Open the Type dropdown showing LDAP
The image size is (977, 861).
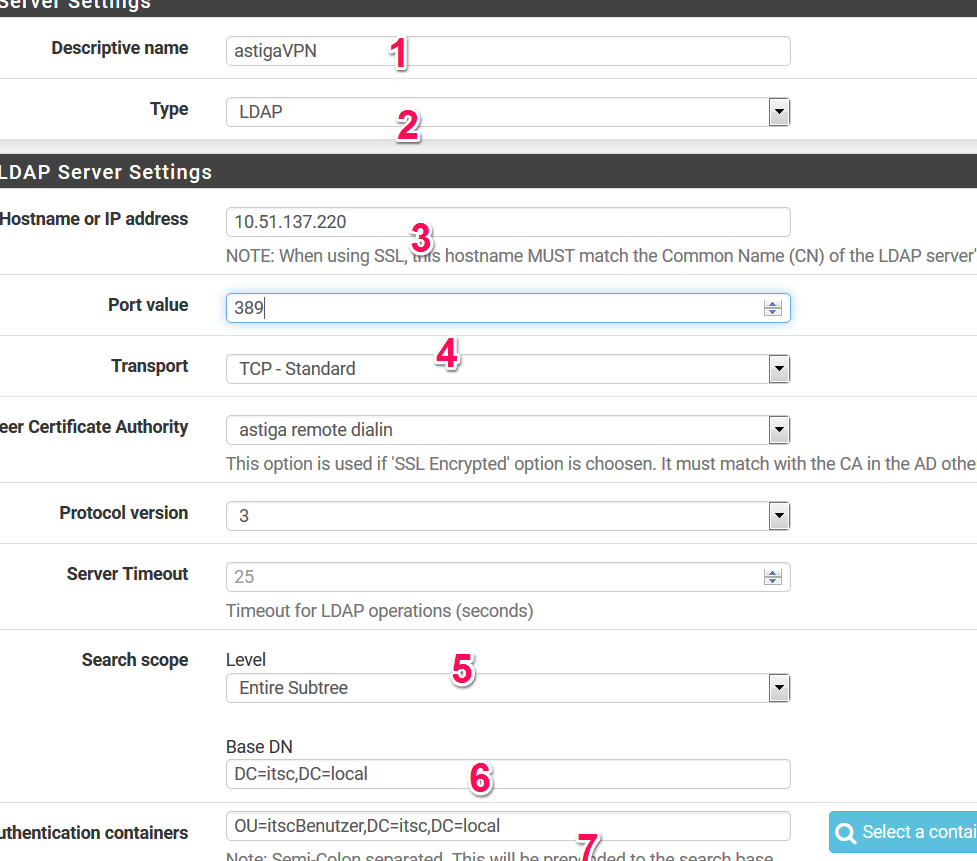pyautogui.click(x=508, y=112)
